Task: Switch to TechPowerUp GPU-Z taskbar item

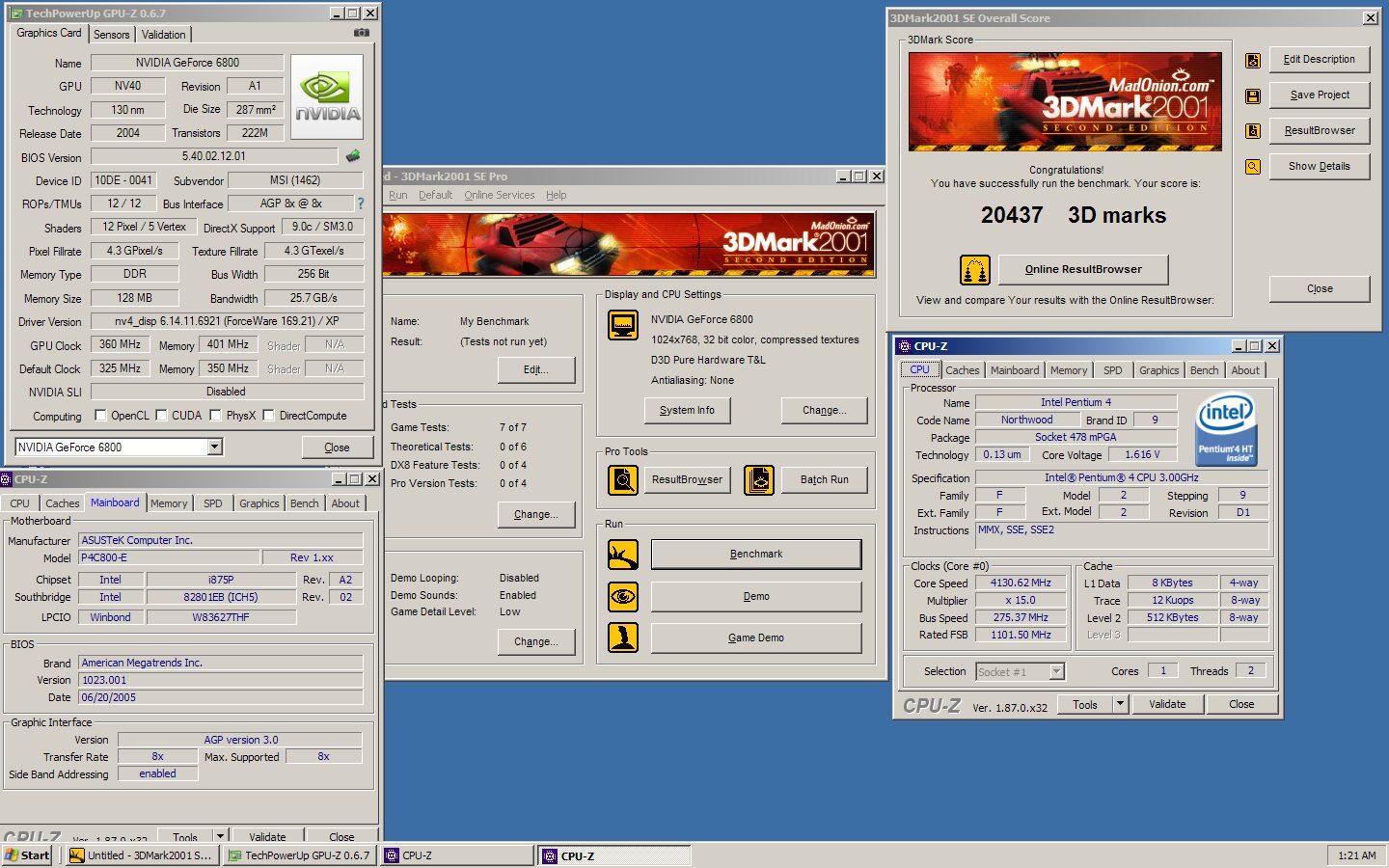Action: tap(299, 855)
